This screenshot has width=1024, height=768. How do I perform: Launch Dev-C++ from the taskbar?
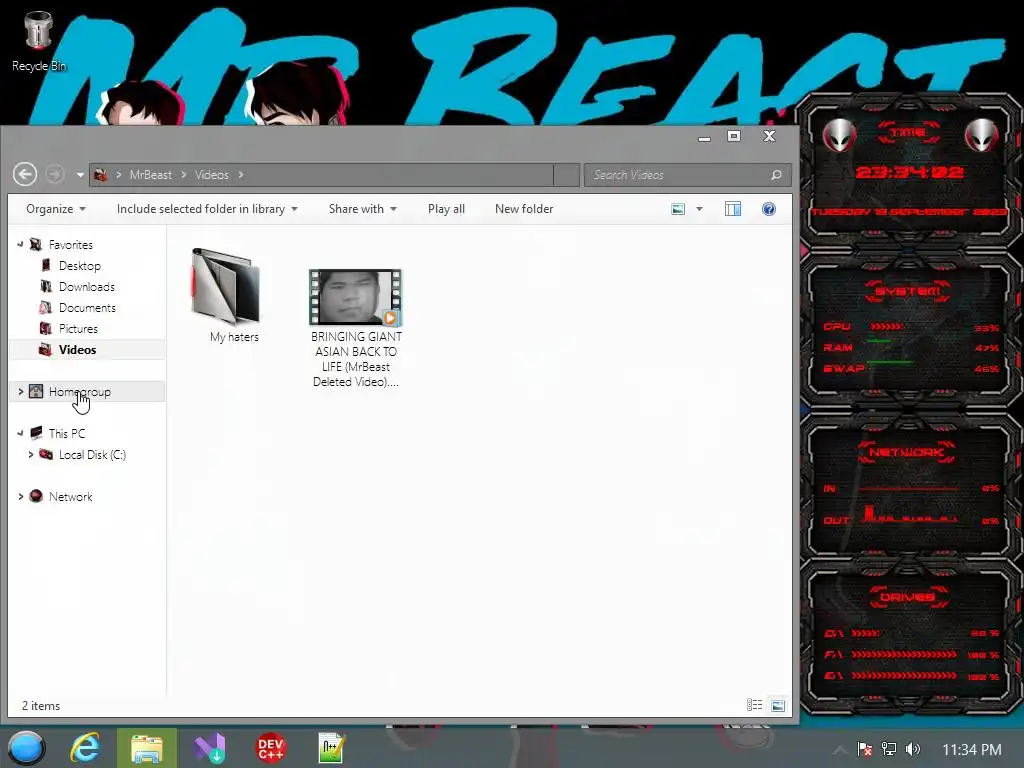[270, 748]
